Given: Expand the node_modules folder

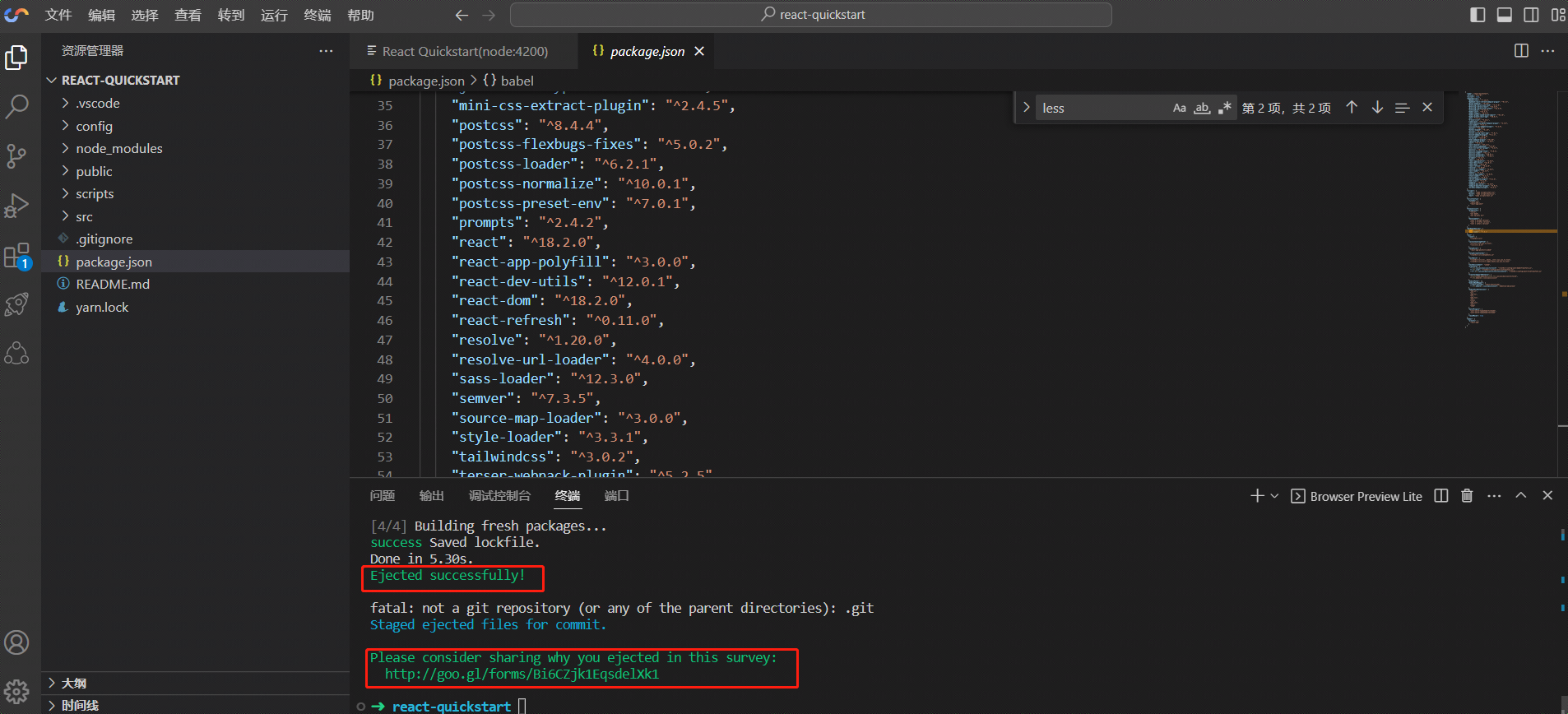Looking at the screenshot, I should (x=196, y=148).
